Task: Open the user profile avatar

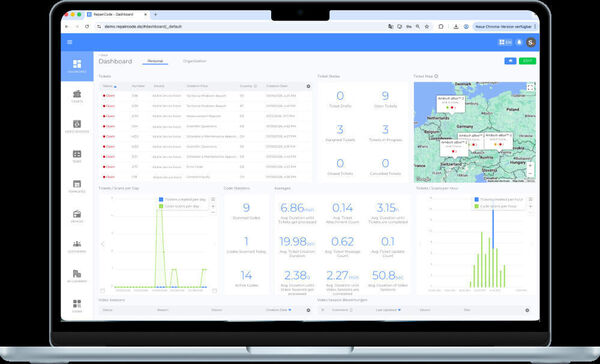Action: click(x=531, y=42)
